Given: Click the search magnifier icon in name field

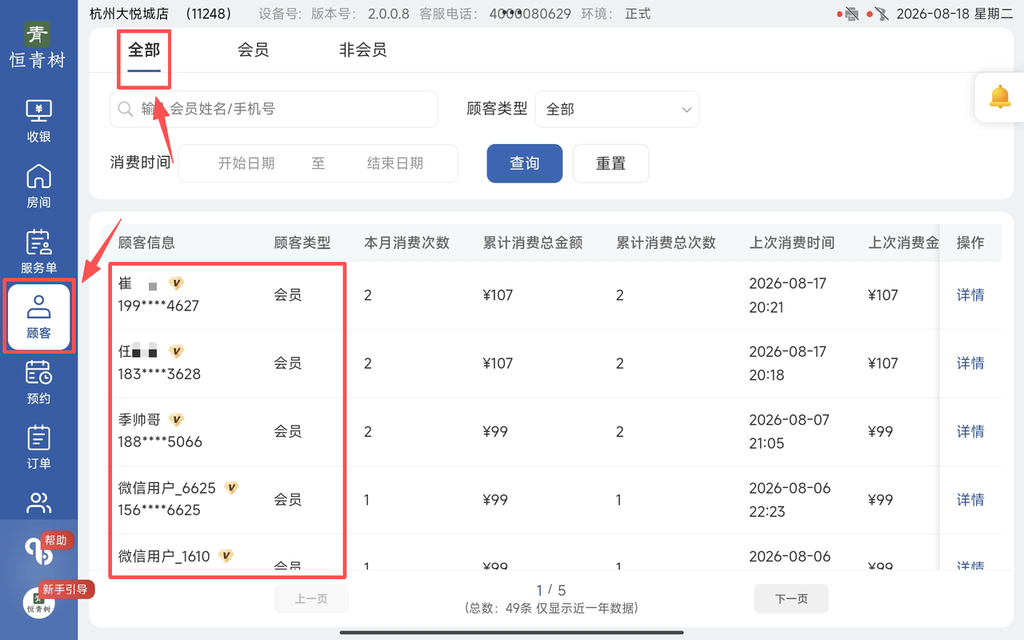Looking at the screenshot, I should pos(125,108).
